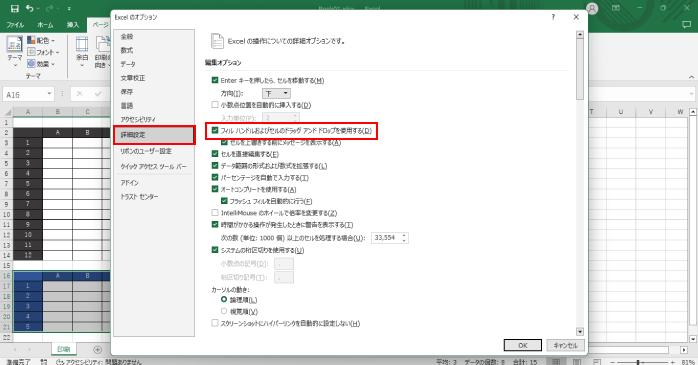Toggle オートコンプリートを使用する checkbox
Image resolution: width=698 pixels, height=365 pixels.
(x=215, y=189)
